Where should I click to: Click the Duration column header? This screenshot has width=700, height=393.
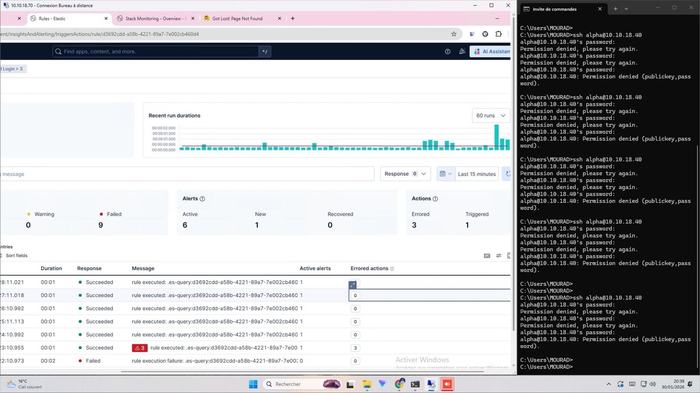pos(51,268)
